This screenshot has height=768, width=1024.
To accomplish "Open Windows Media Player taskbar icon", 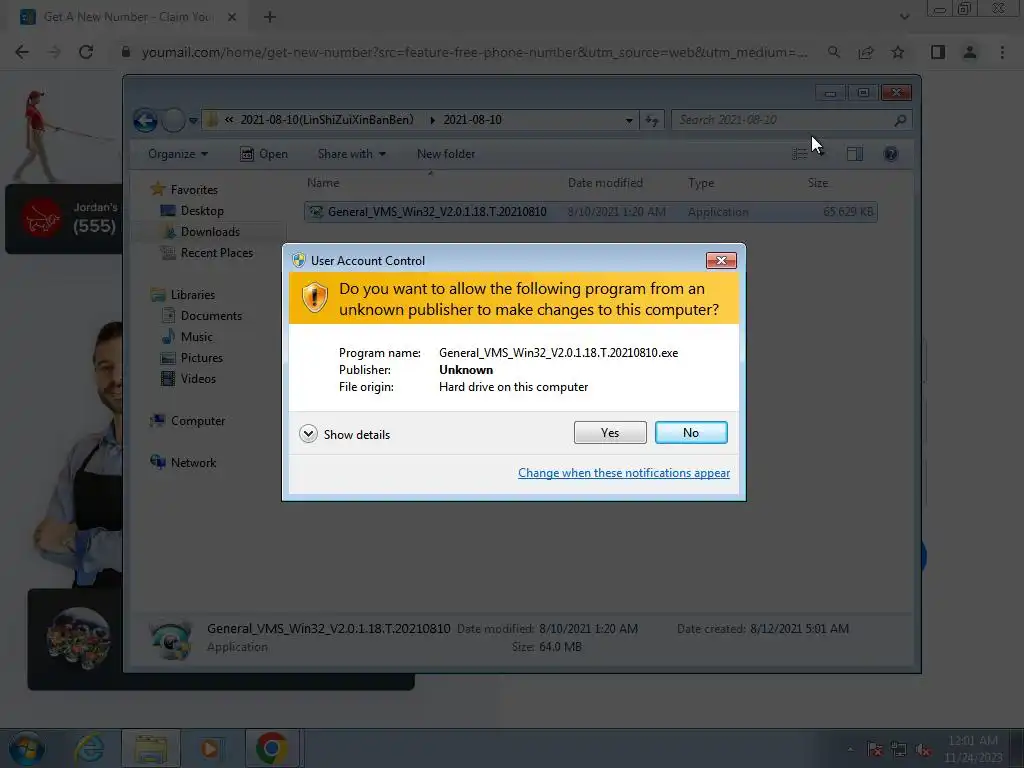I will coord(210,748).
